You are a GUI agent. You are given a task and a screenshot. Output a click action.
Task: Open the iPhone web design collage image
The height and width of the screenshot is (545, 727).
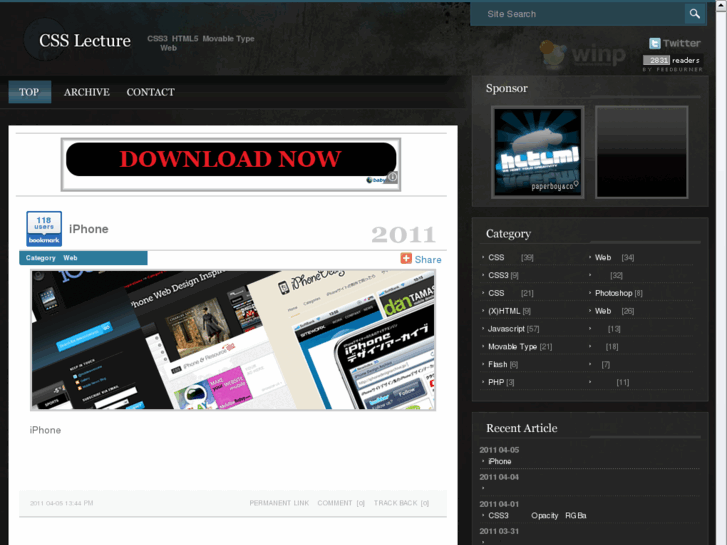tap(233, 340)
